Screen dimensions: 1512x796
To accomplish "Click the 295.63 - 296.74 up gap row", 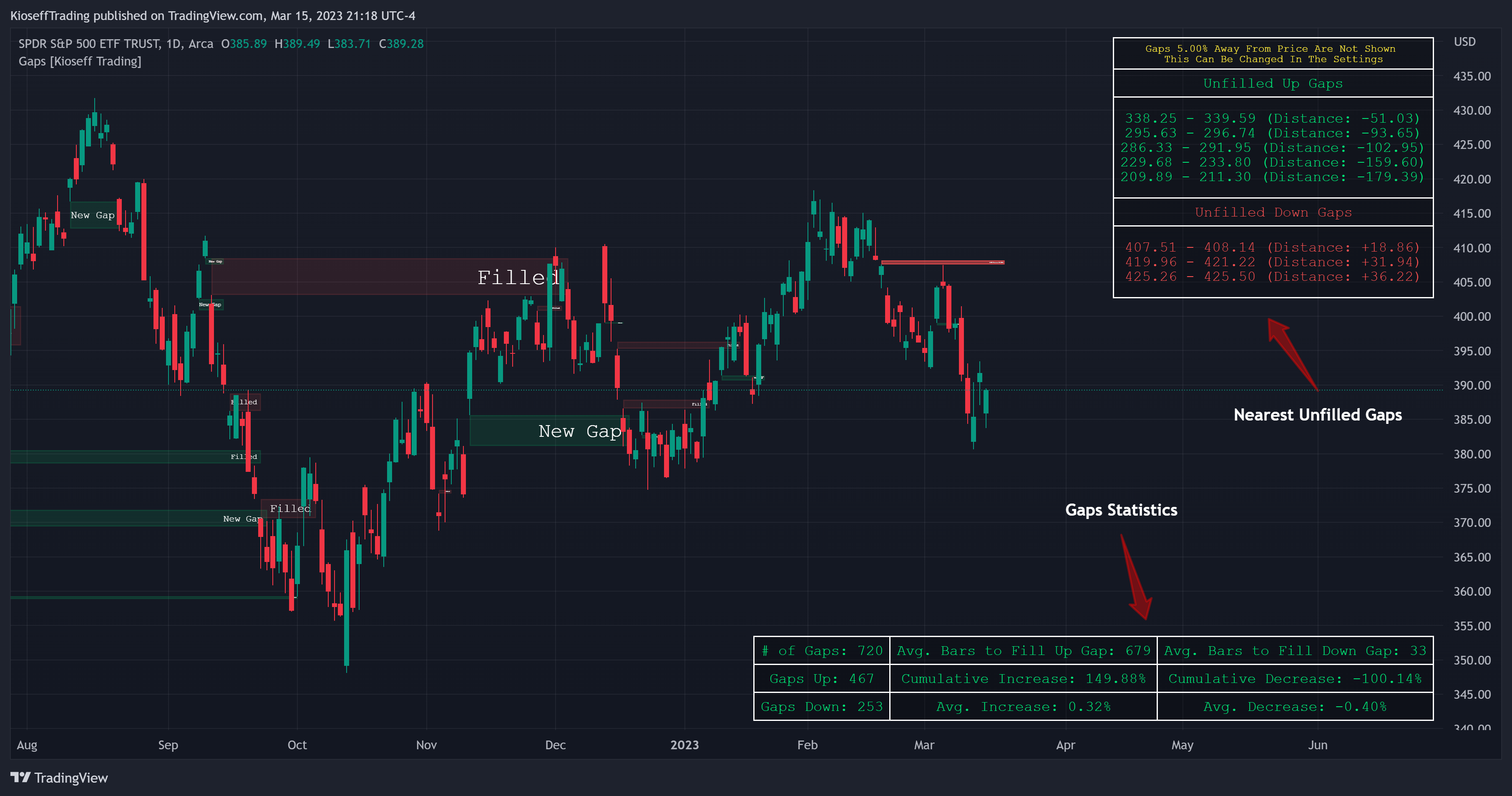I will 1272,133.
